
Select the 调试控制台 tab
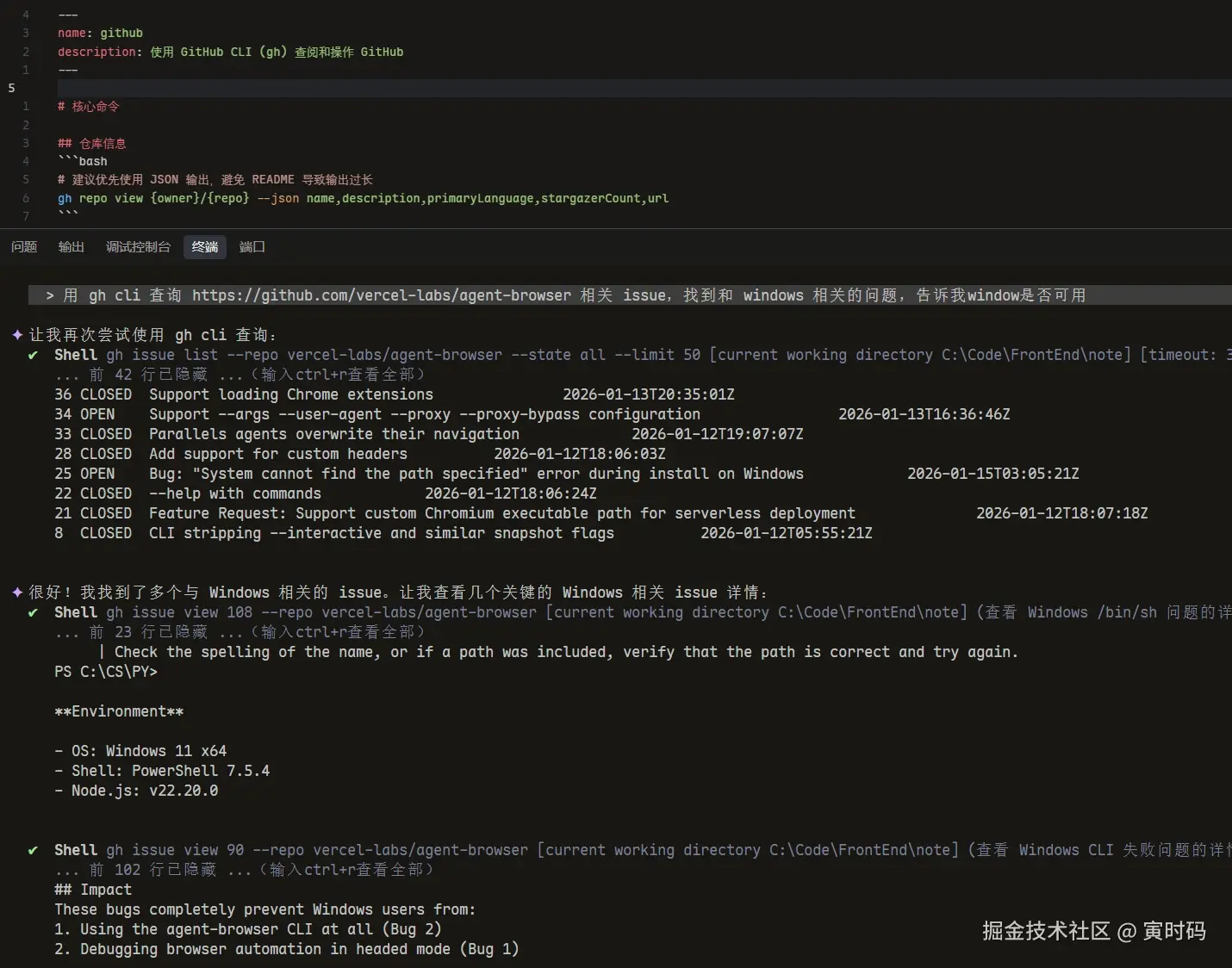tap(138, 247)
